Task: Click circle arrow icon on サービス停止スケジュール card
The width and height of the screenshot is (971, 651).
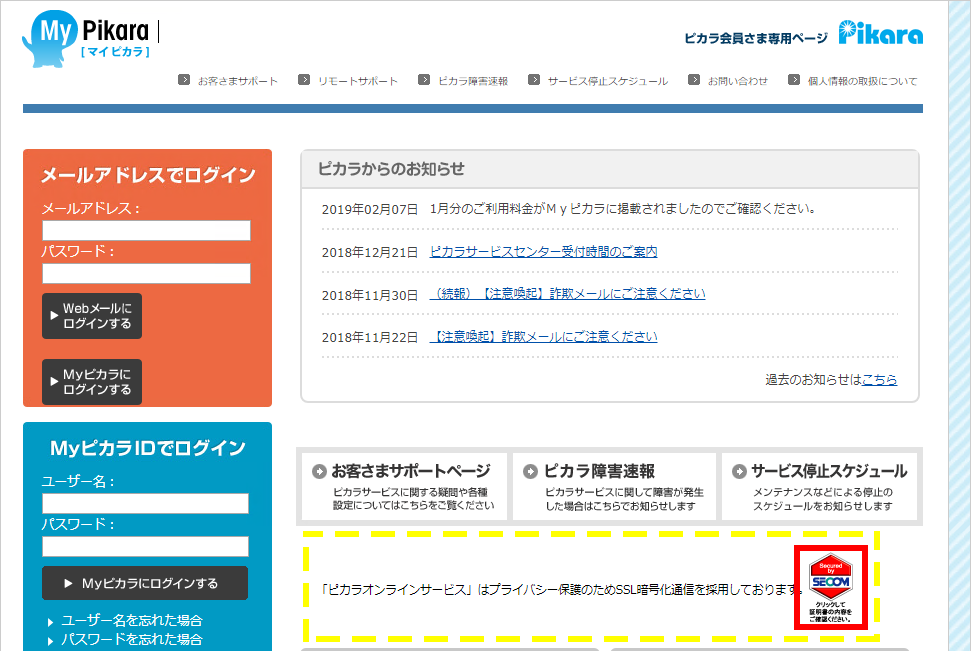Action: click(739, 471)
